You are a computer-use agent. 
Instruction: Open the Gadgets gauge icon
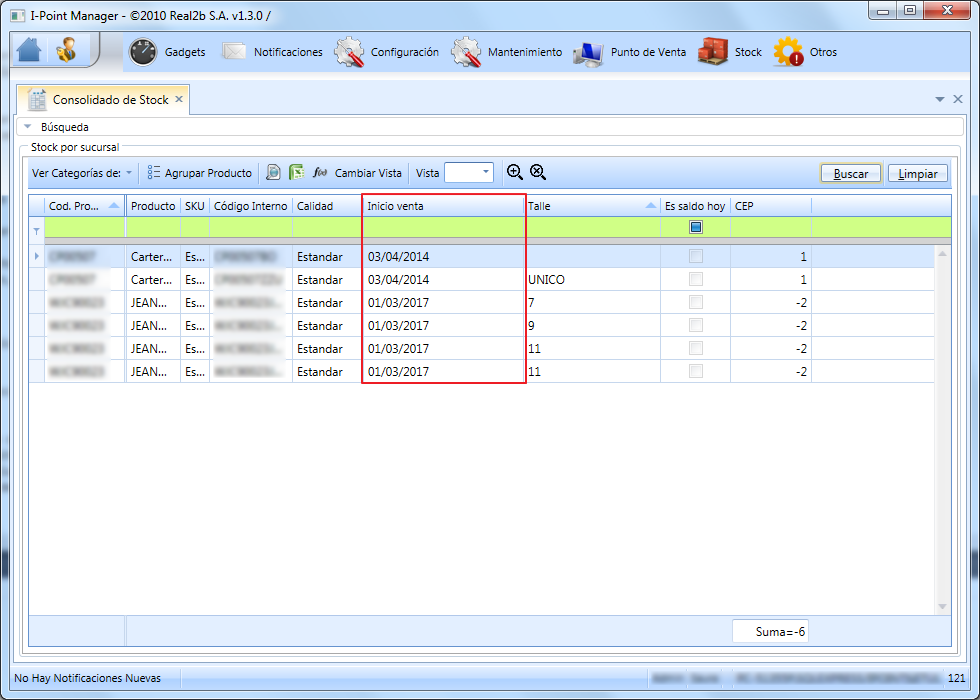click(143, 52)
